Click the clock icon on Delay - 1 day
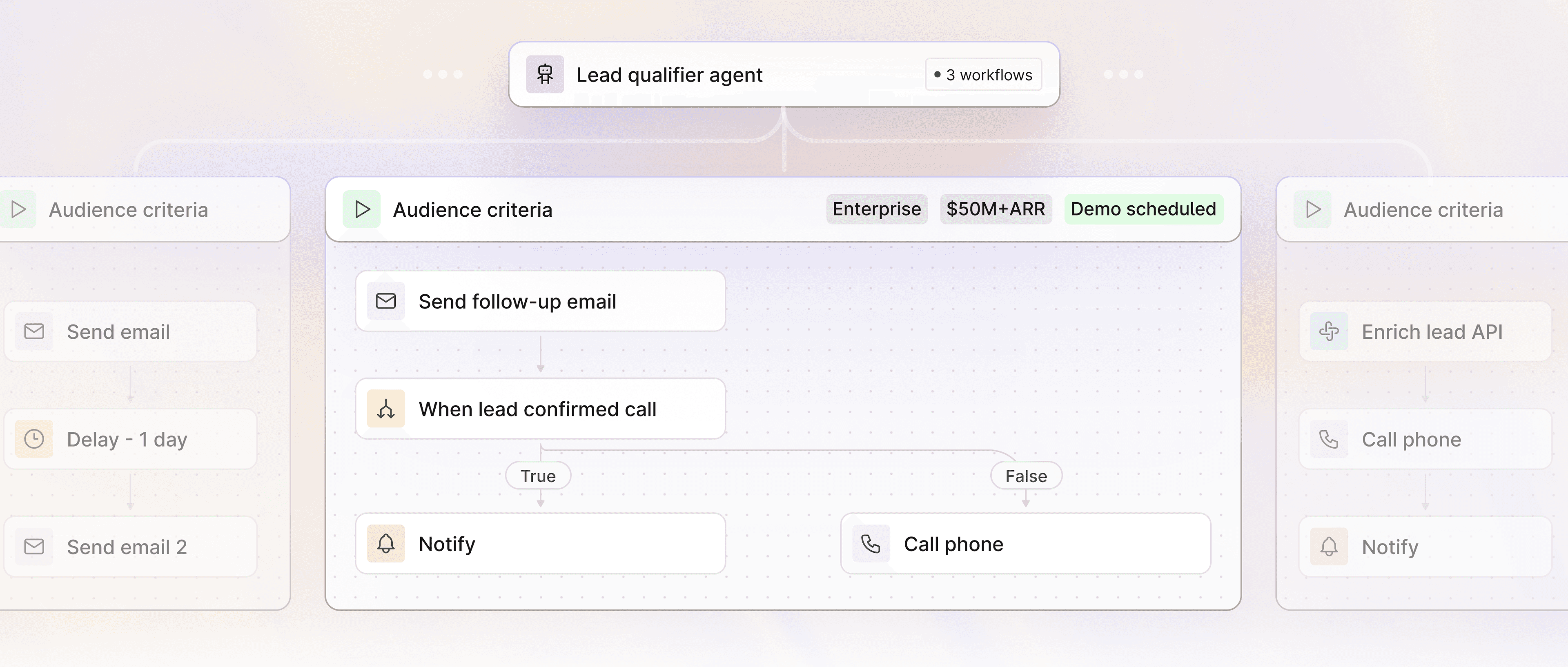1568x667 pixels. (x=34, y=439)
